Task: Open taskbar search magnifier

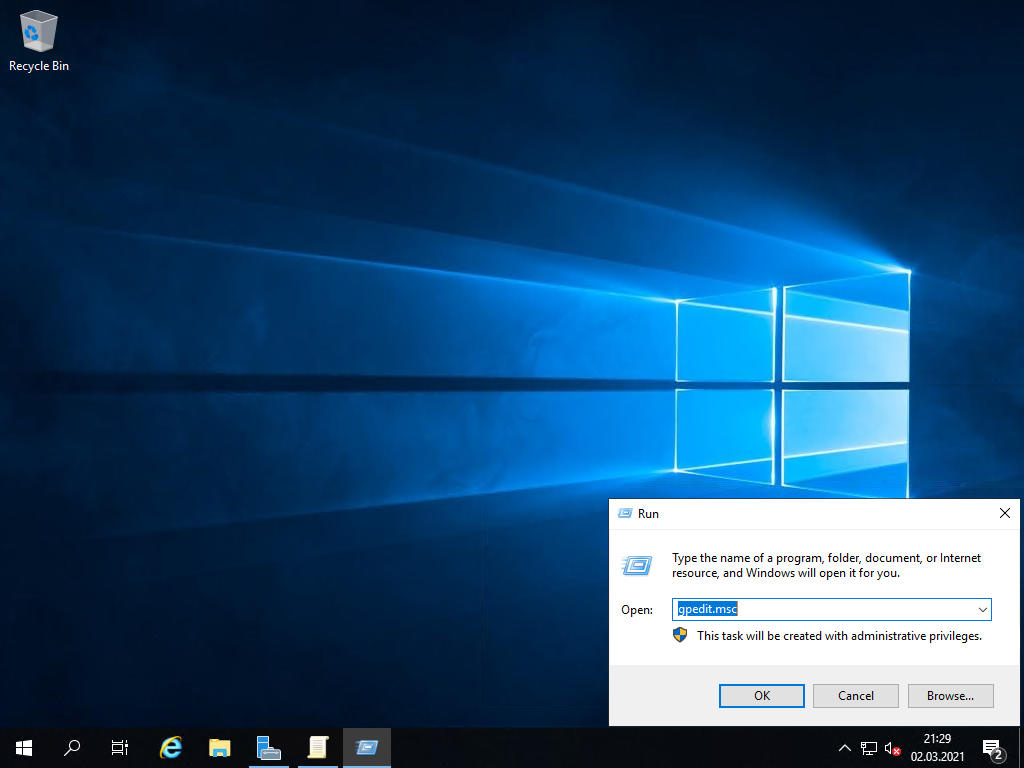Action: click(x=72, y=747)
